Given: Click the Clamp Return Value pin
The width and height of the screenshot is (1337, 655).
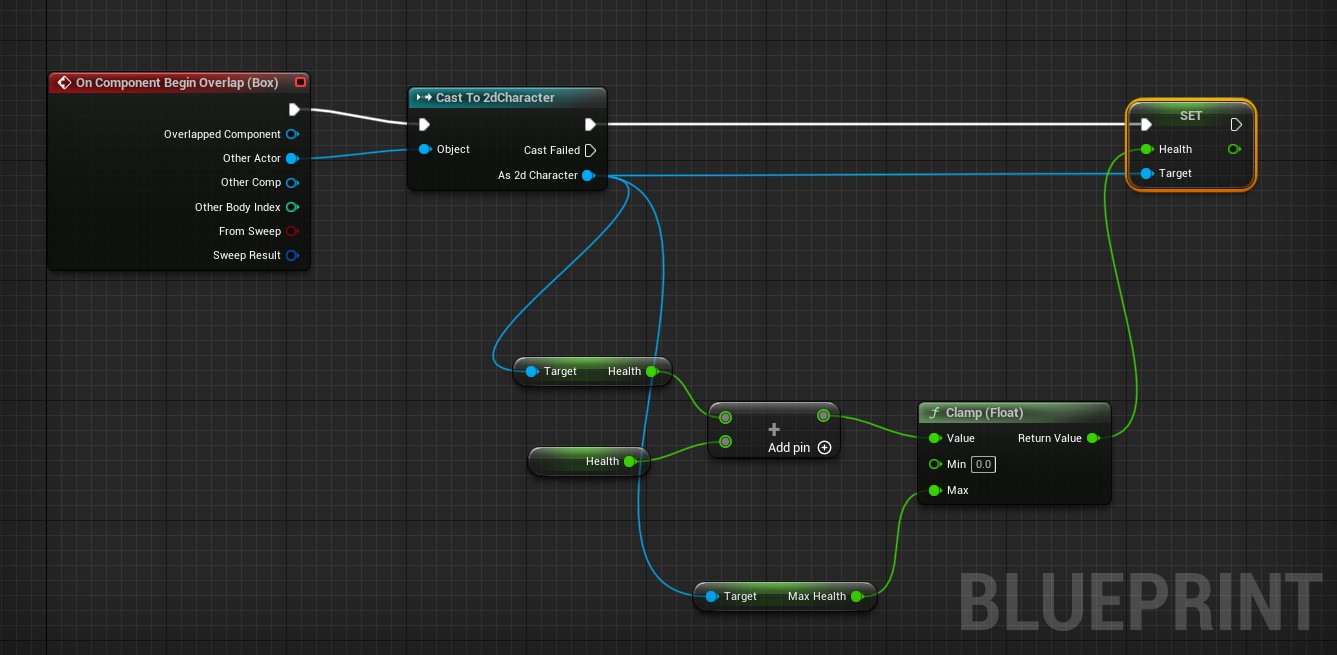Looking at the screenshot, I should pyautogui.click(x=1093, y=438).
